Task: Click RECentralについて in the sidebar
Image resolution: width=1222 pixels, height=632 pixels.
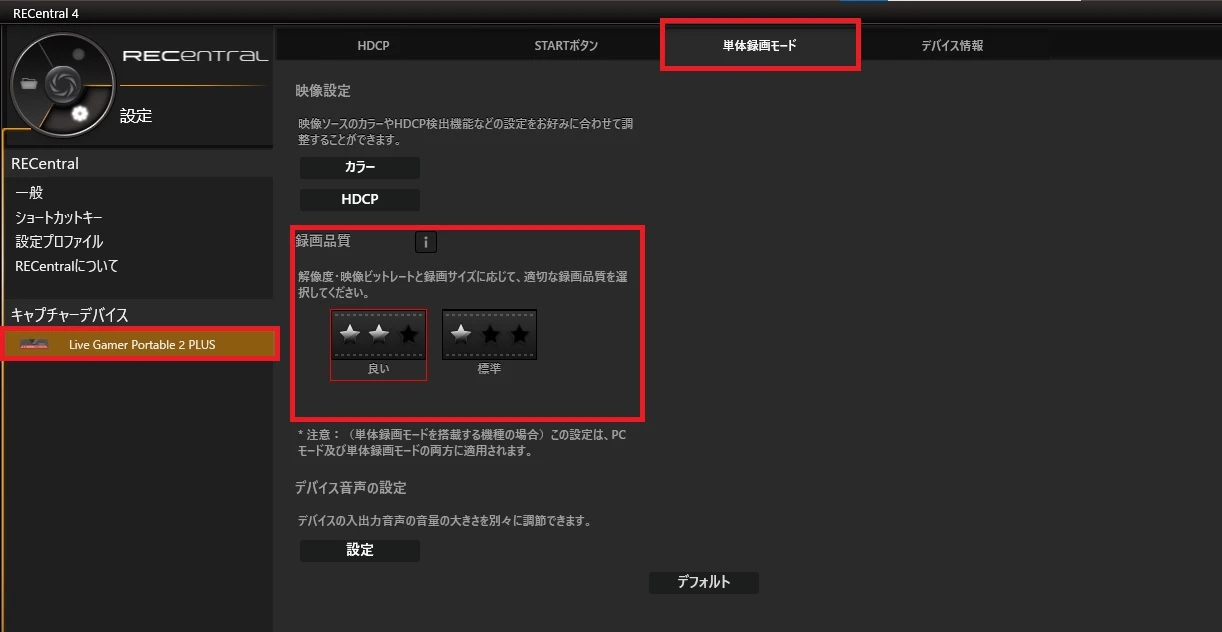Action: point(67,266)
